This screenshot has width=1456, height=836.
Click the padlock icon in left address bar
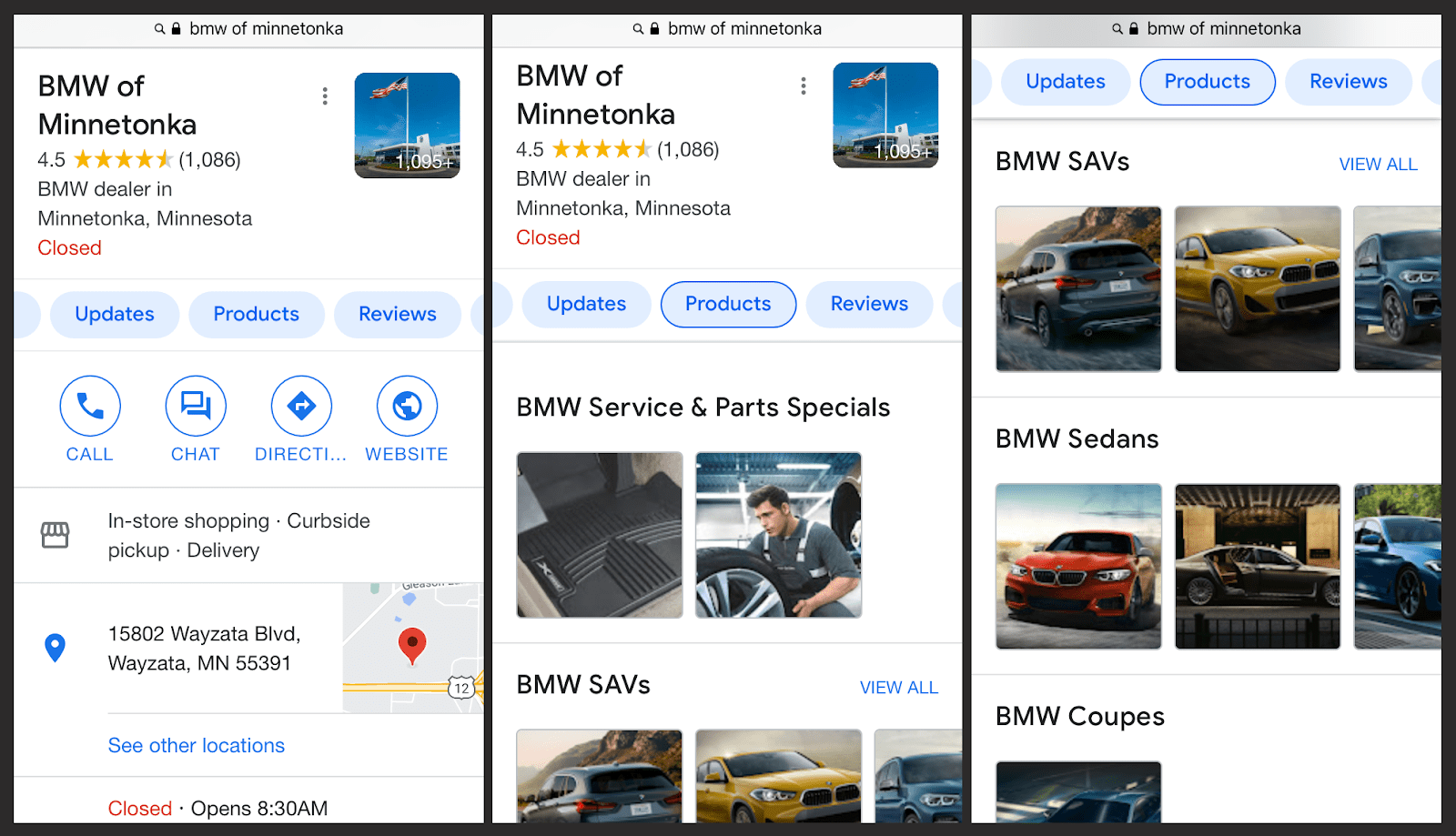point(177,29)
